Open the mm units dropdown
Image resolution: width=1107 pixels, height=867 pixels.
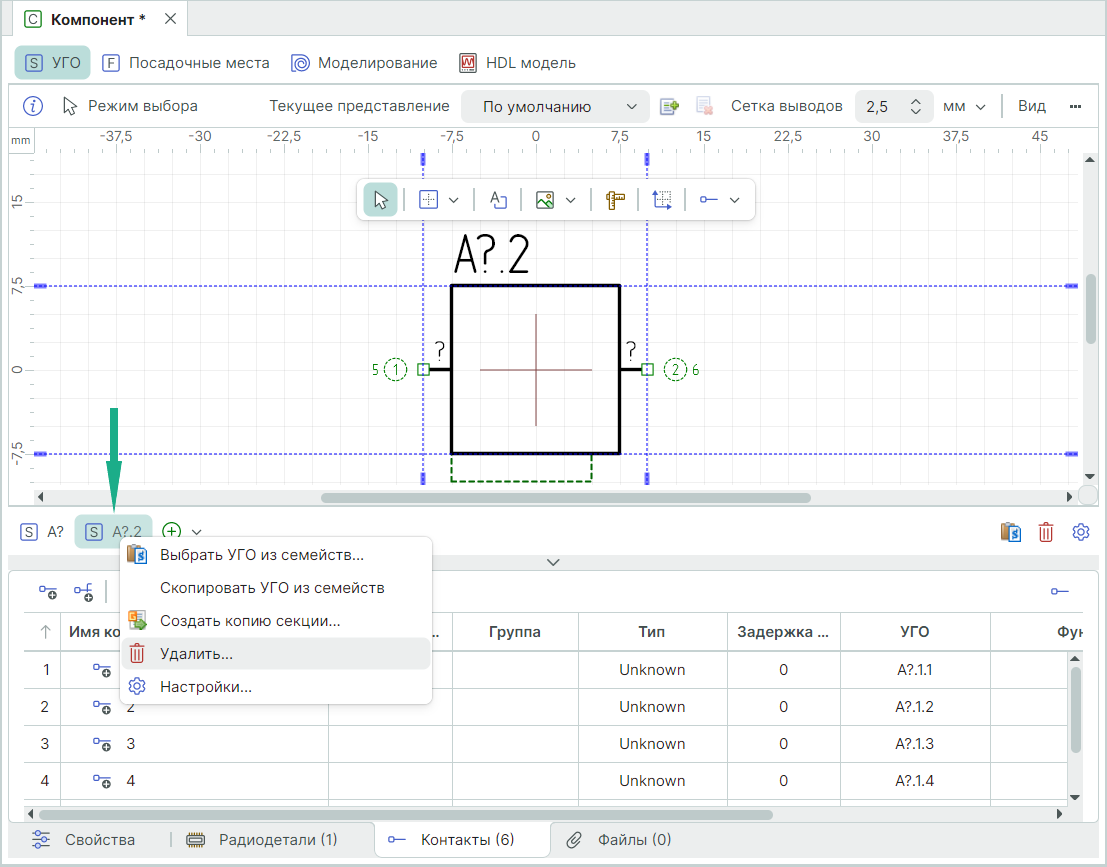964,106
